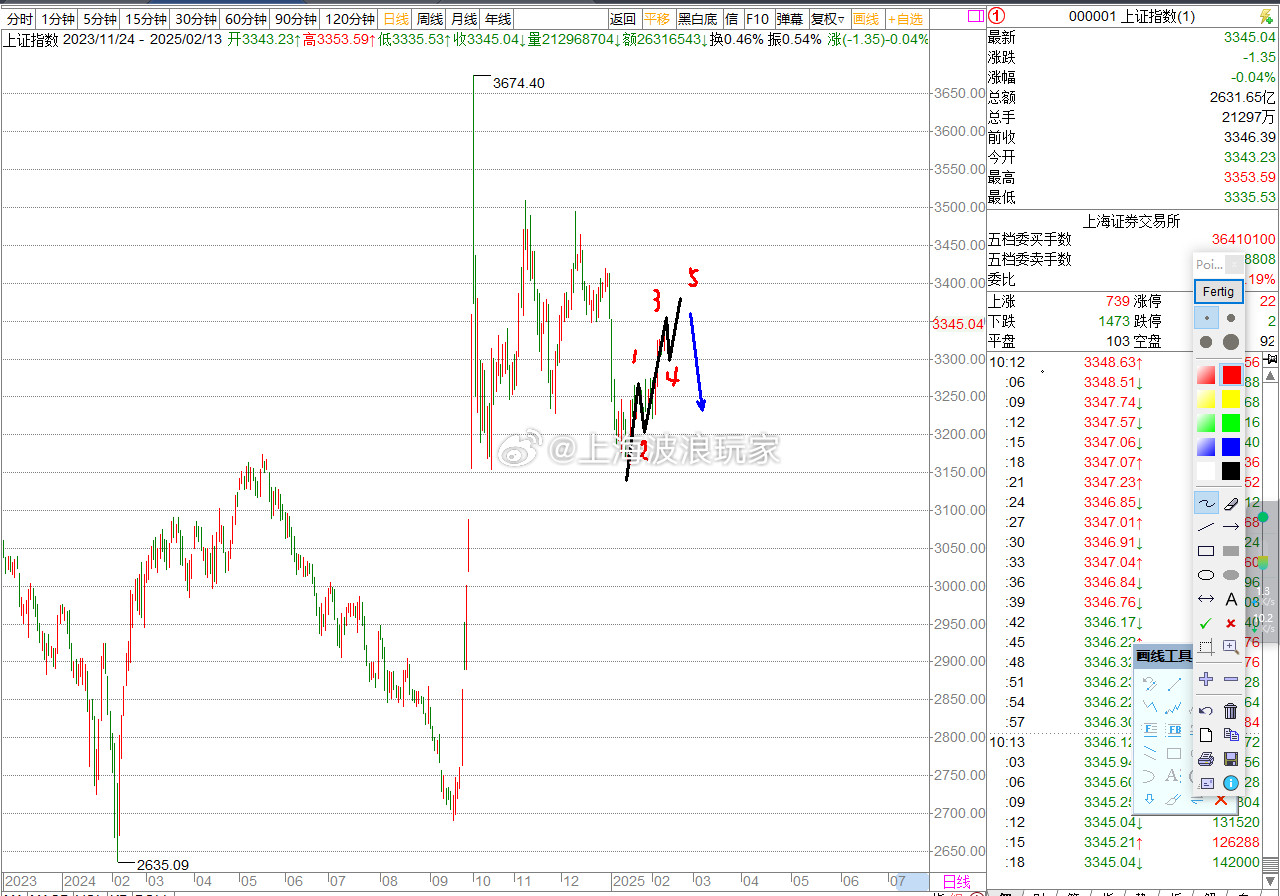Open the 复权 dropdown
The width and height of the screenshot is (1280, 896).
pyautogui.click(x=828, y=19)
